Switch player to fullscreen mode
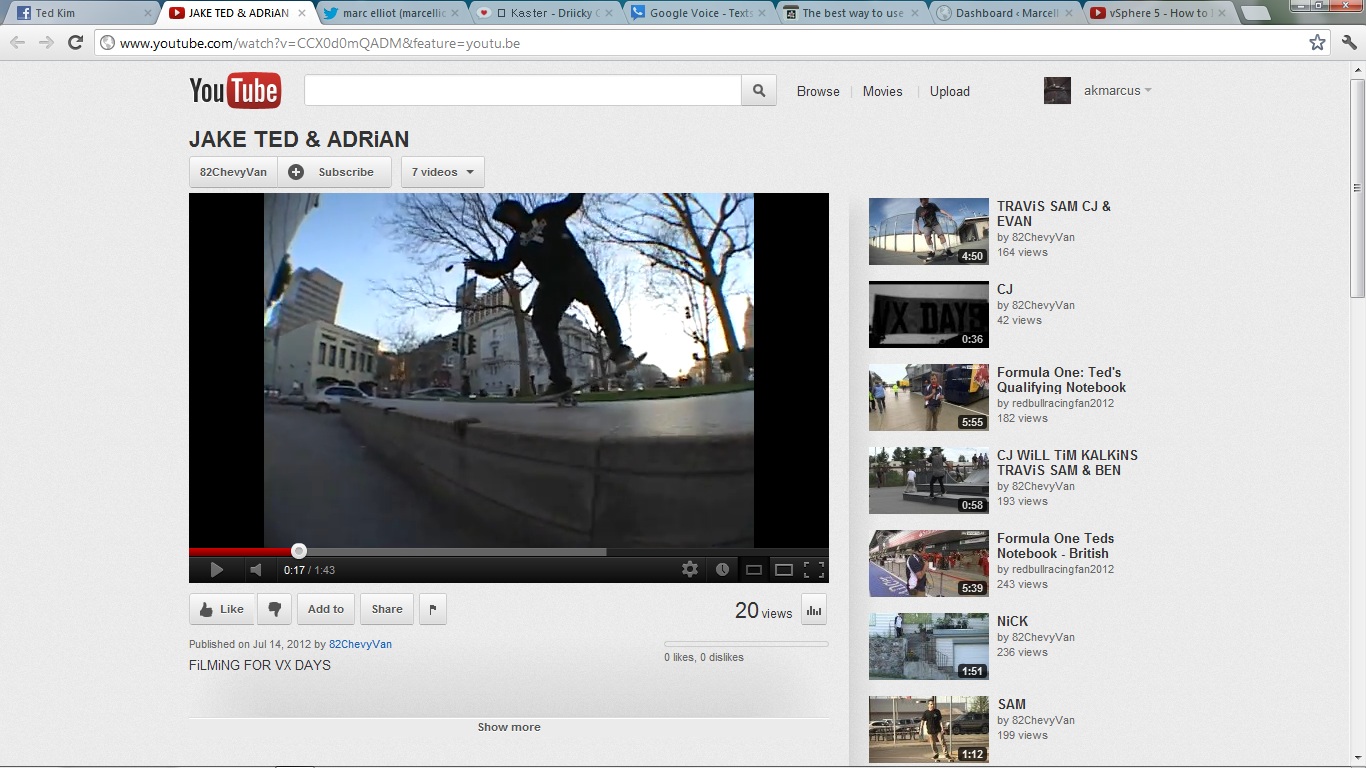Screen dimensions: 1366x768 (x=814, y=570)
